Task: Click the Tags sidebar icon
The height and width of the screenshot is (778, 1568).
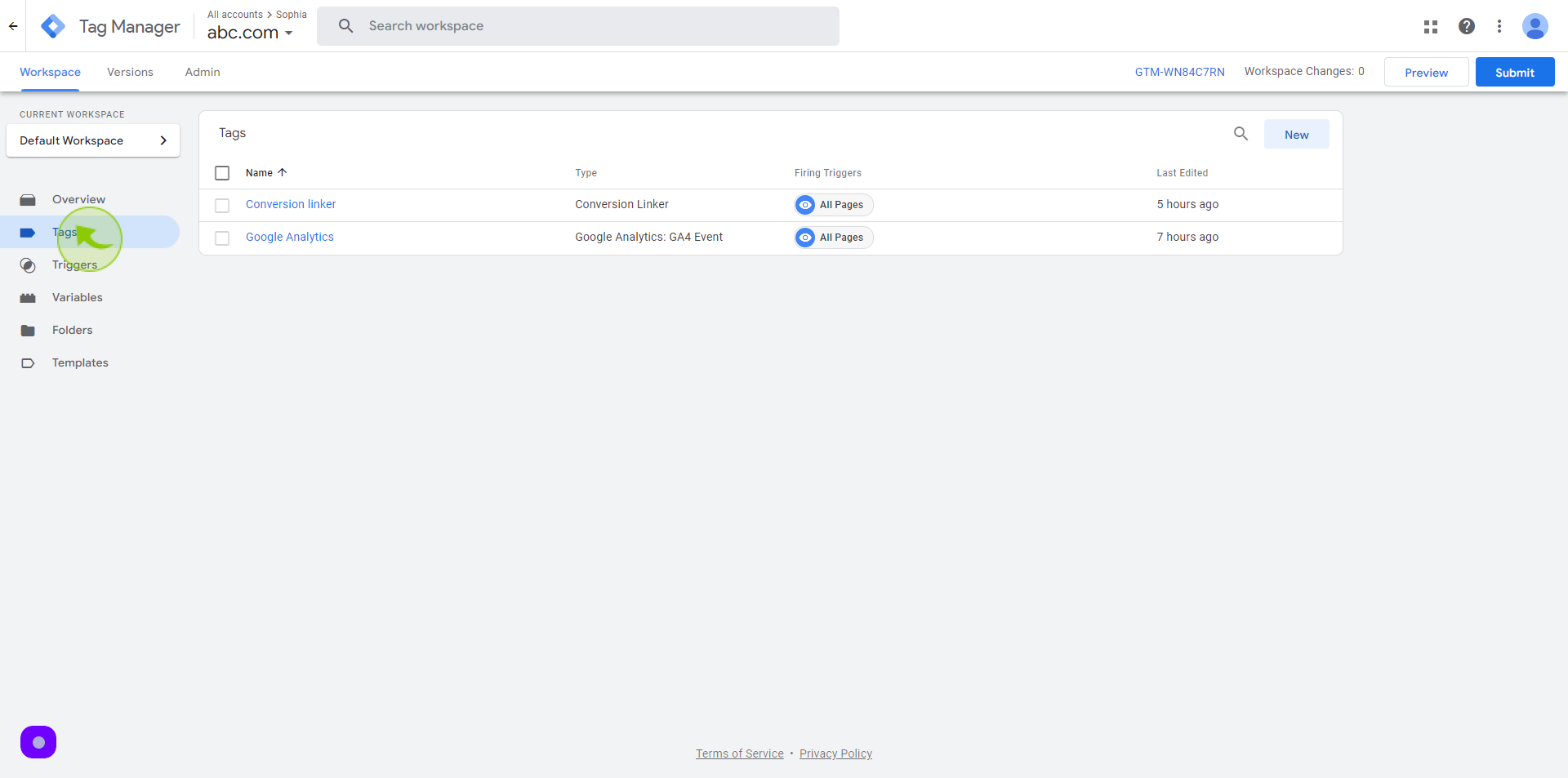Action: pyautogui.click(x=28, y=233)
